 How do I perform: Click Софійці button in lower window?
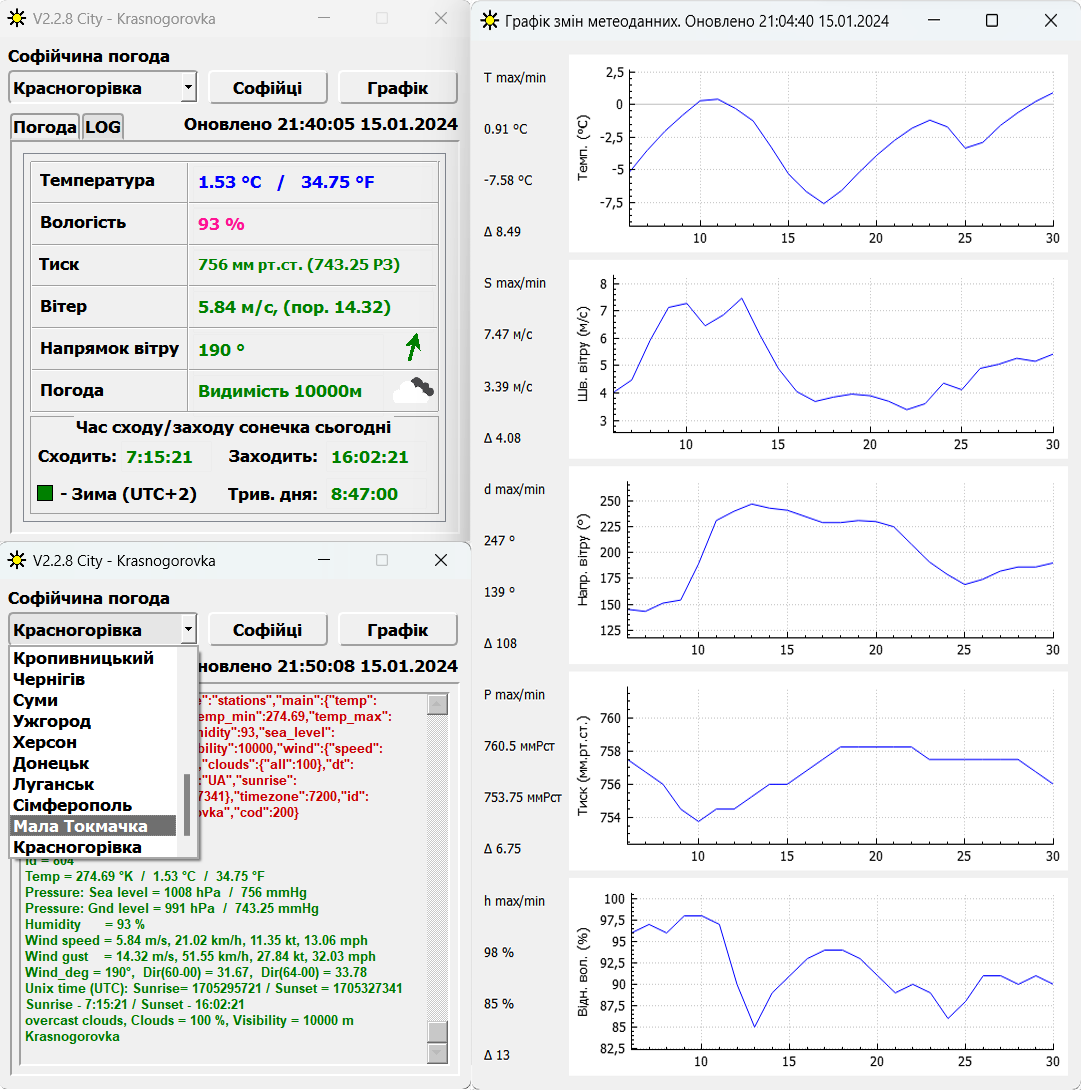coord(268,630)
